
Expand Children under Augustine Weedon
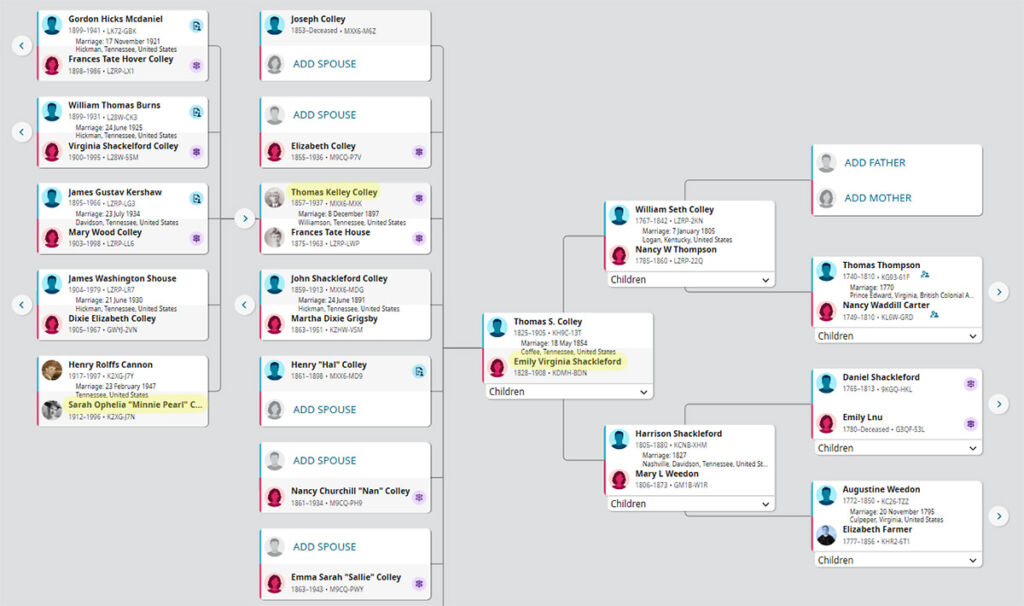point(897,560)
